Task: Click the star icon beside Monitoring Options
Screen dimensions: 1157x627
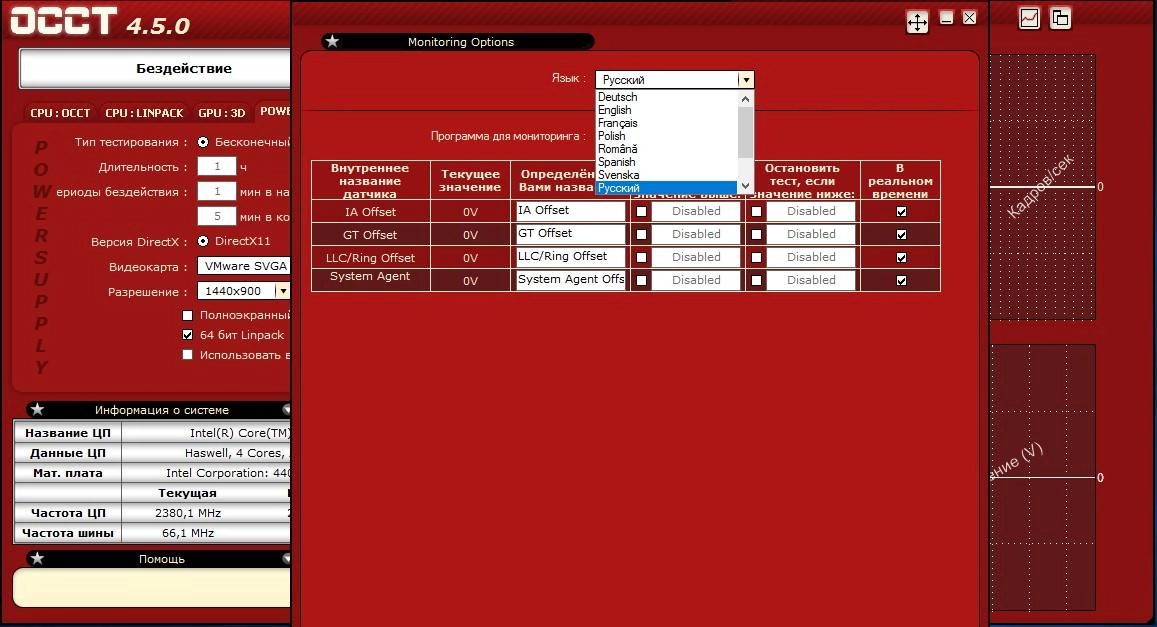Action: [332, 41]
